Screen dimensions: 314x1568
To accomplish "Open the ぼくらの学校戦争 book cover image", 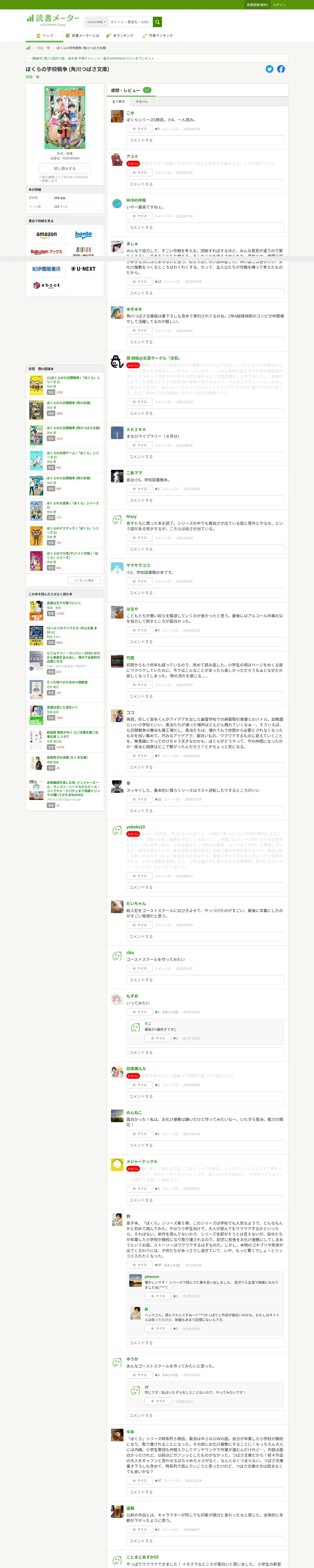I will click(x=65, y=118).
